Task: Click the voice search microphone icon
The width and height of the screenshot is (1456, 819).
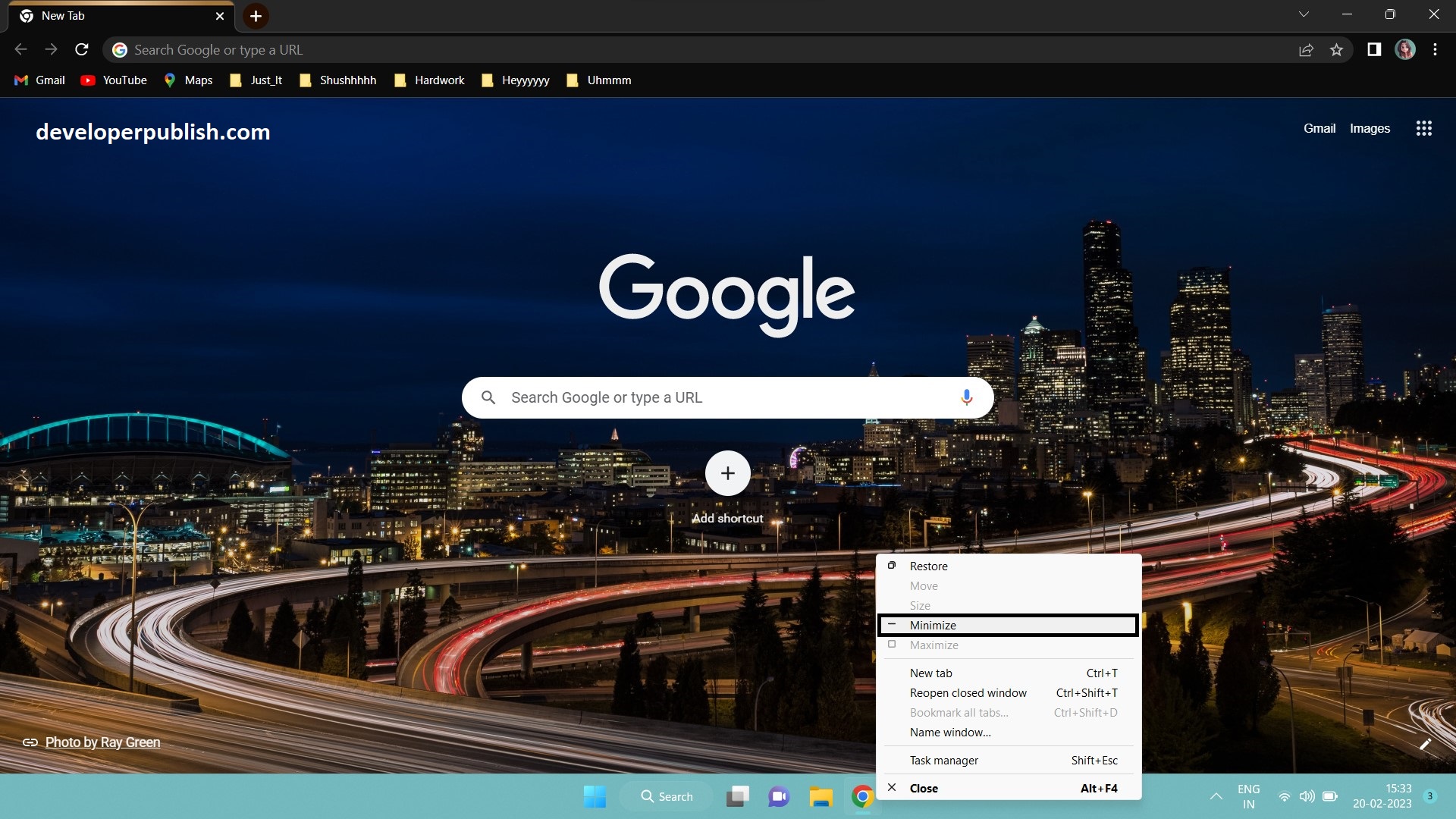Action: [x=966, y=397]
